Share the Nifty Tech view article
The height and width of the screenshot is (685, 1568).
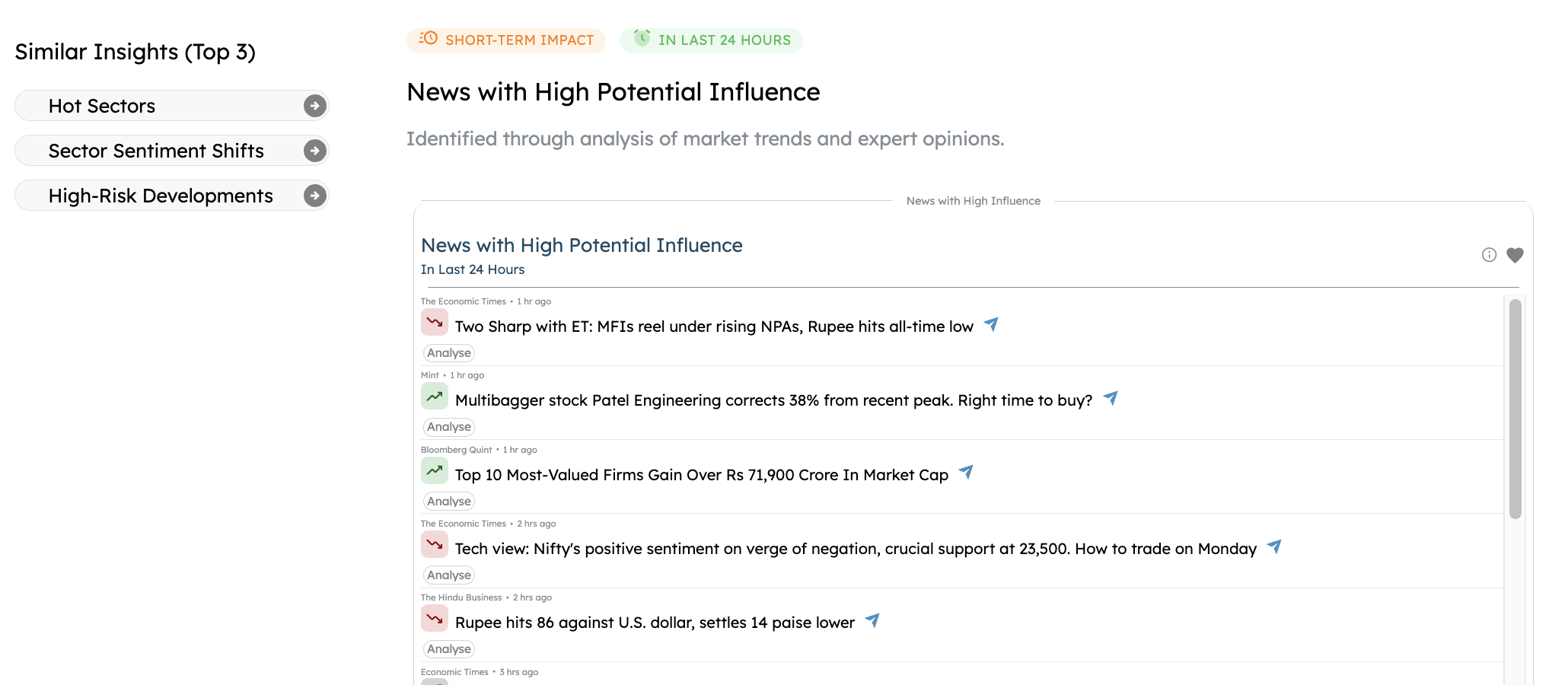[x=1274, y=547]
